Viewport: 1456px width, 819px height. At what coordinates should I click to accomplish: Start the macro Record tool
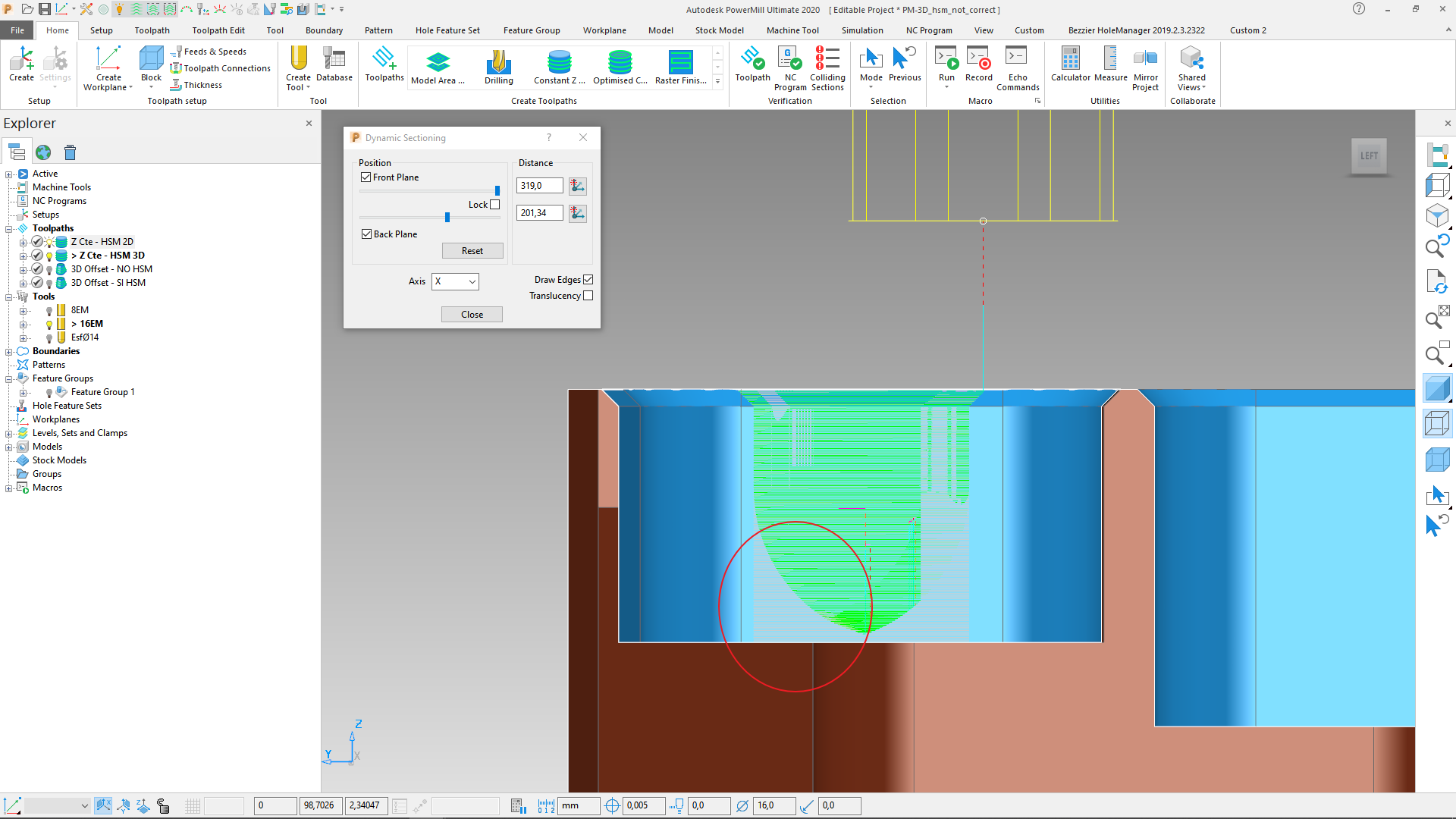coord(978,67)
